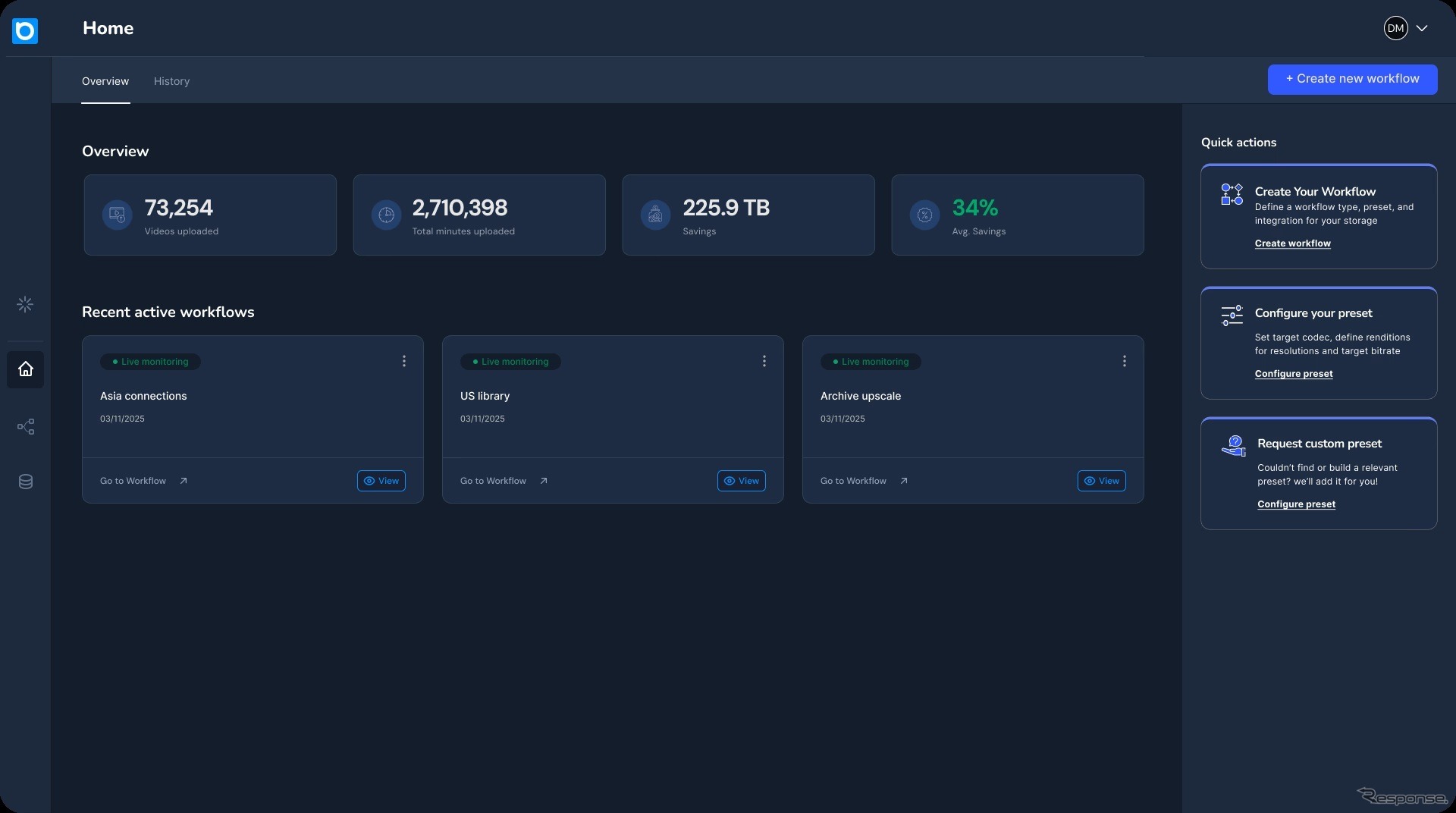The height and width of the screenshot is (813, 1456).
Task: Open three-dot menu for Archive upscale
Action: tap(1125, 362)
